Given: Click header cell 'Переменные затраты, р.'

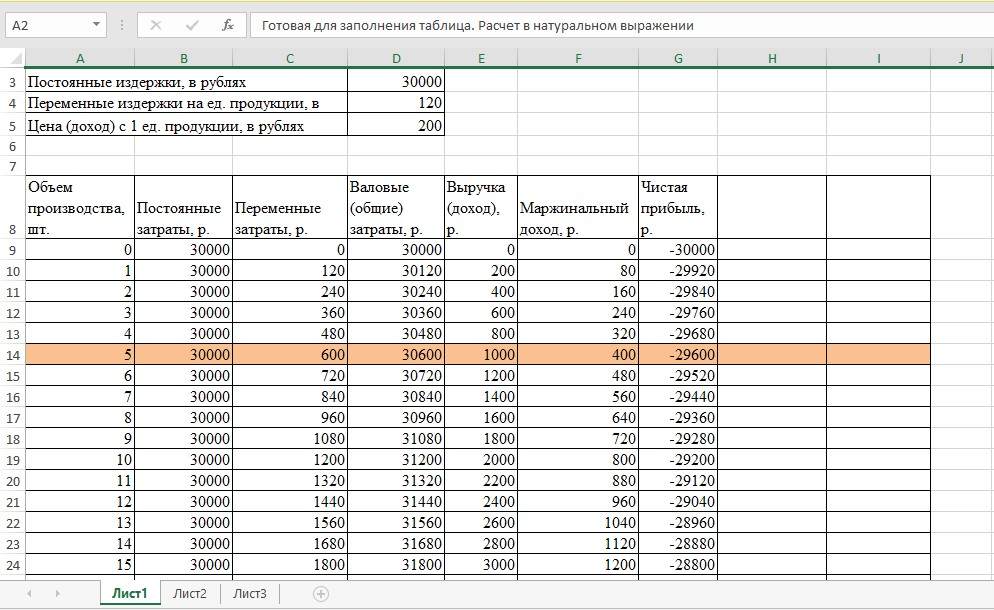Looking at the screenshot, I should click(x=290, y=207).
